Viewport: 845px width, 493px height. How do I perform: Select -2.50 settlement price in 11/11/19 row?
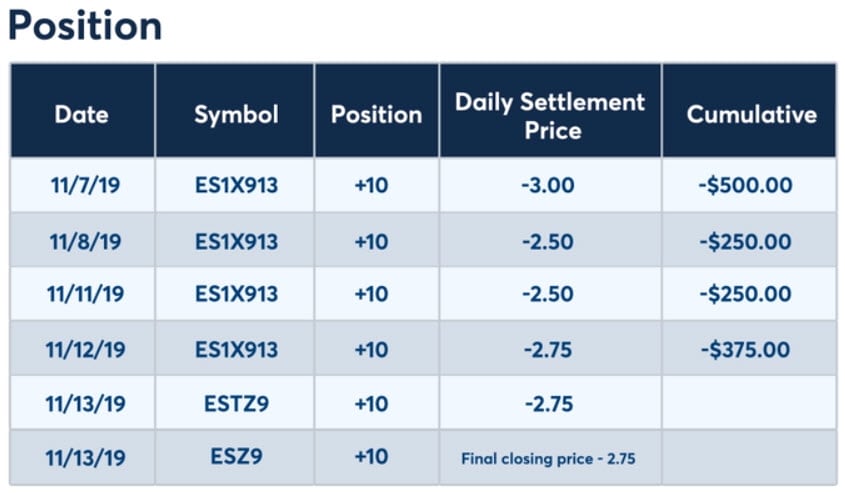[546, 295]
